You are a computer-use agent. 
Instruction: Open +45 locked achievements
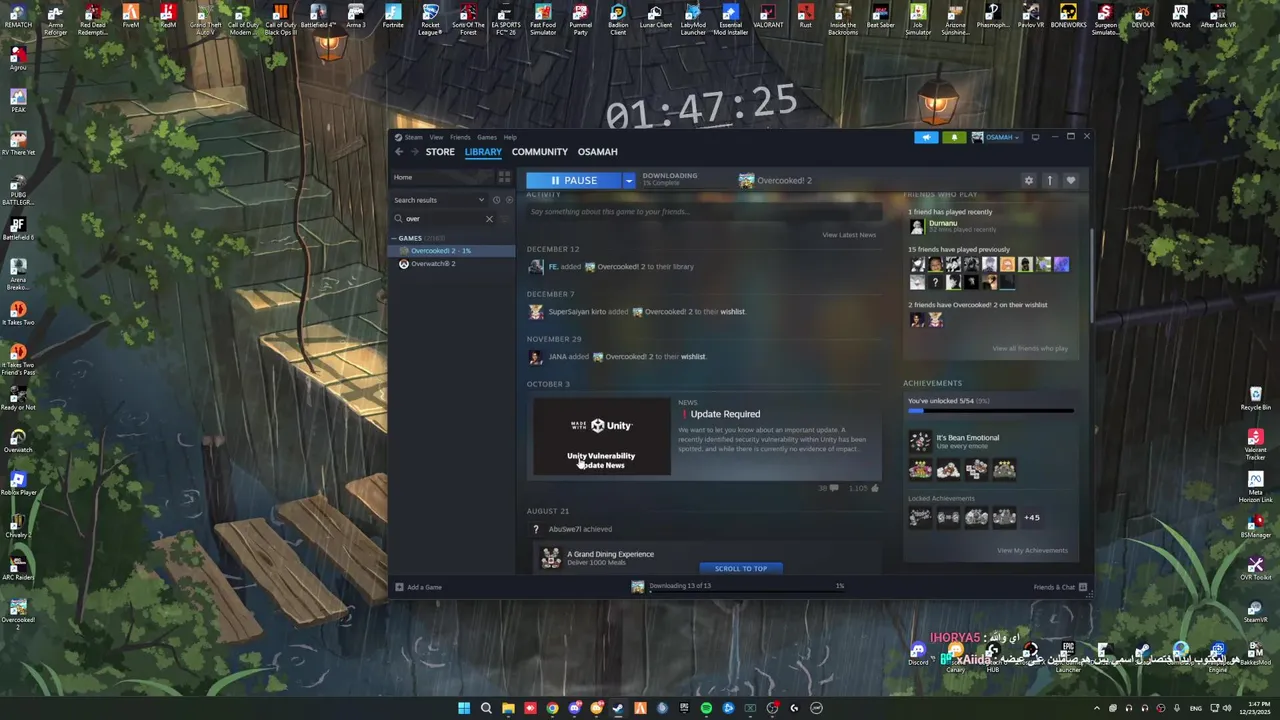(1032, 517)
